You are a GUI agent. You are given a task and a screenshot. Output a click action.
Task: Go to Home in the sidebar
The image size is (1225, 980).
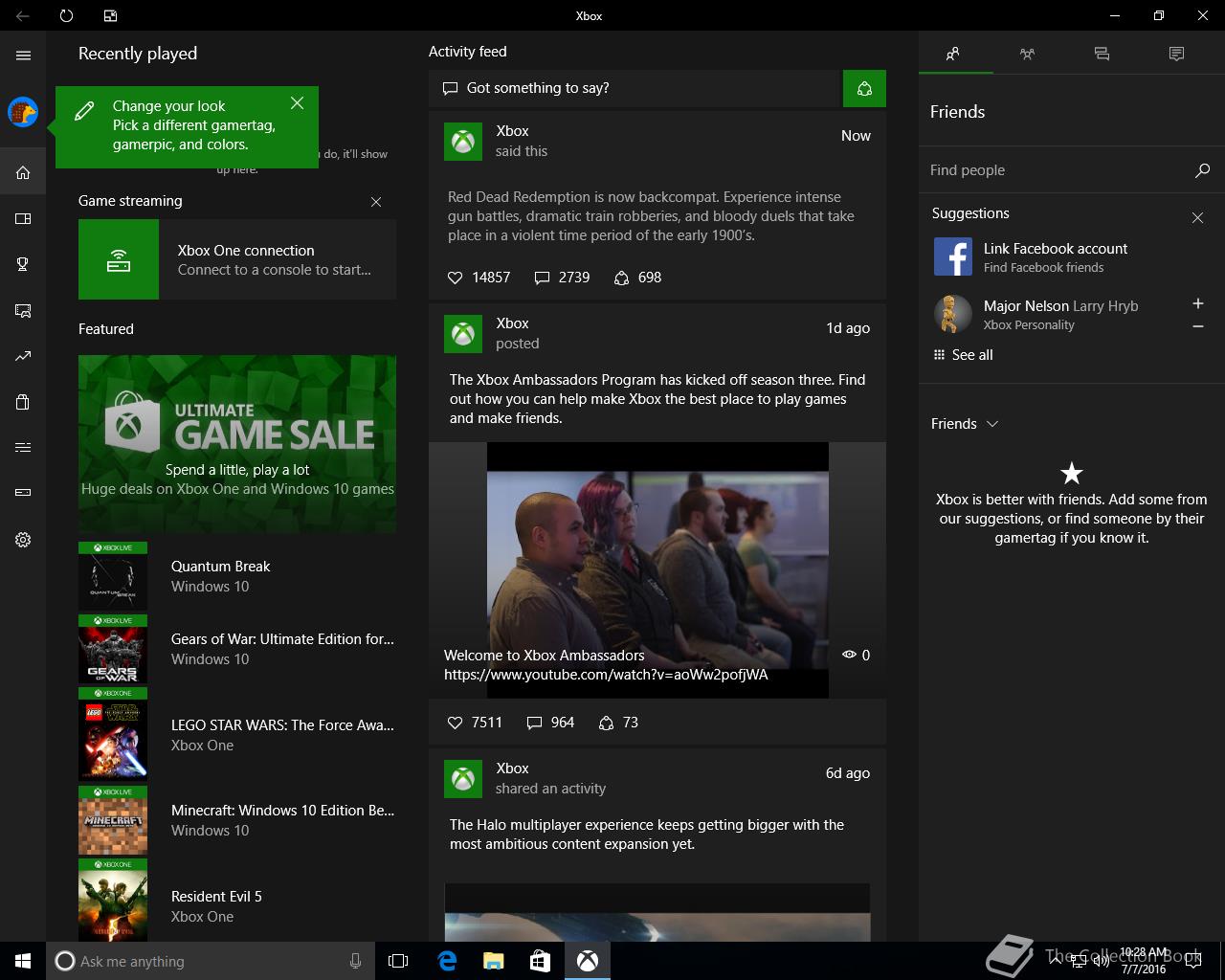[23, 172]
